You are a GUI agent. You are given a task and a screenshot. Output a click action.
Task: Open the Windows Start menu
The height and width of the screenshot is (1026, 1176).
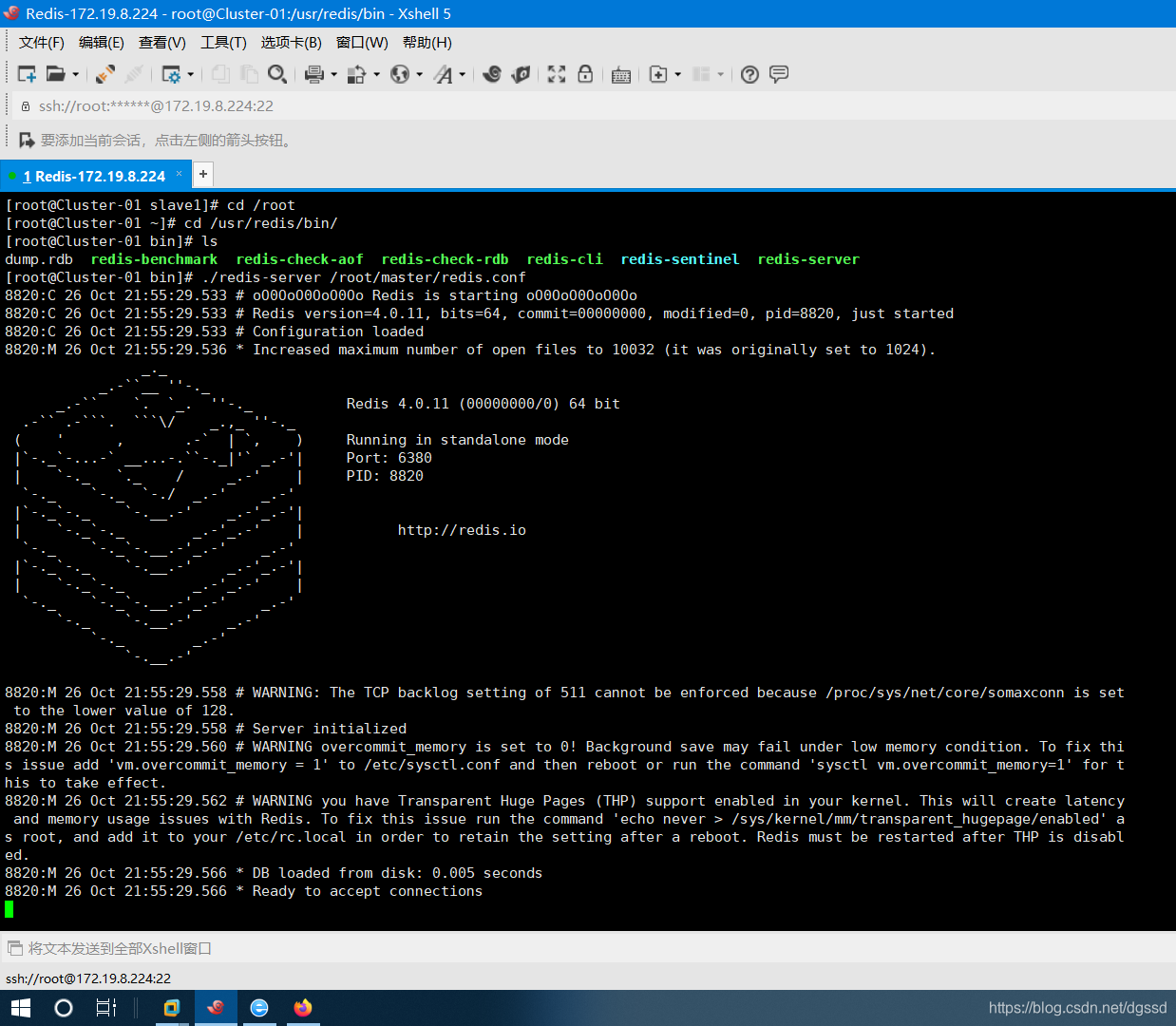[x=20, y=1008]
